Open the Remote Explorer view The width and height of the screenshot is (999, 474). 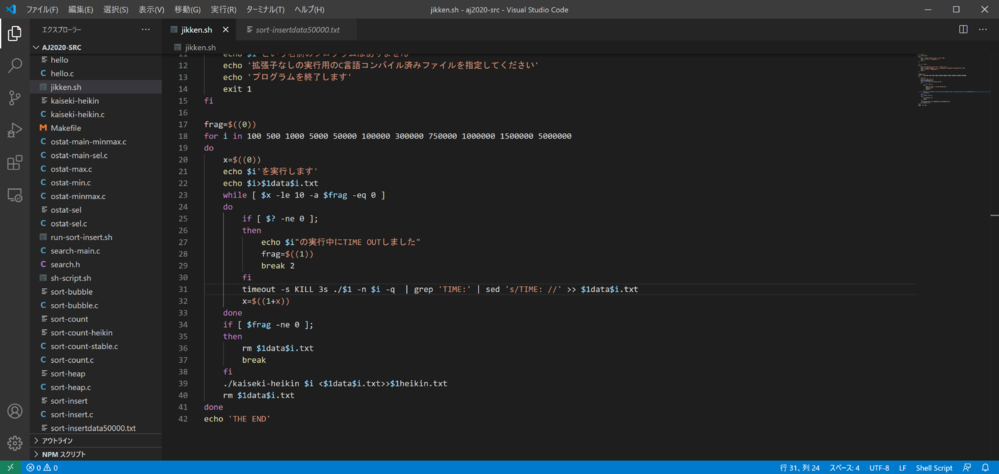[x=15, y=195]
